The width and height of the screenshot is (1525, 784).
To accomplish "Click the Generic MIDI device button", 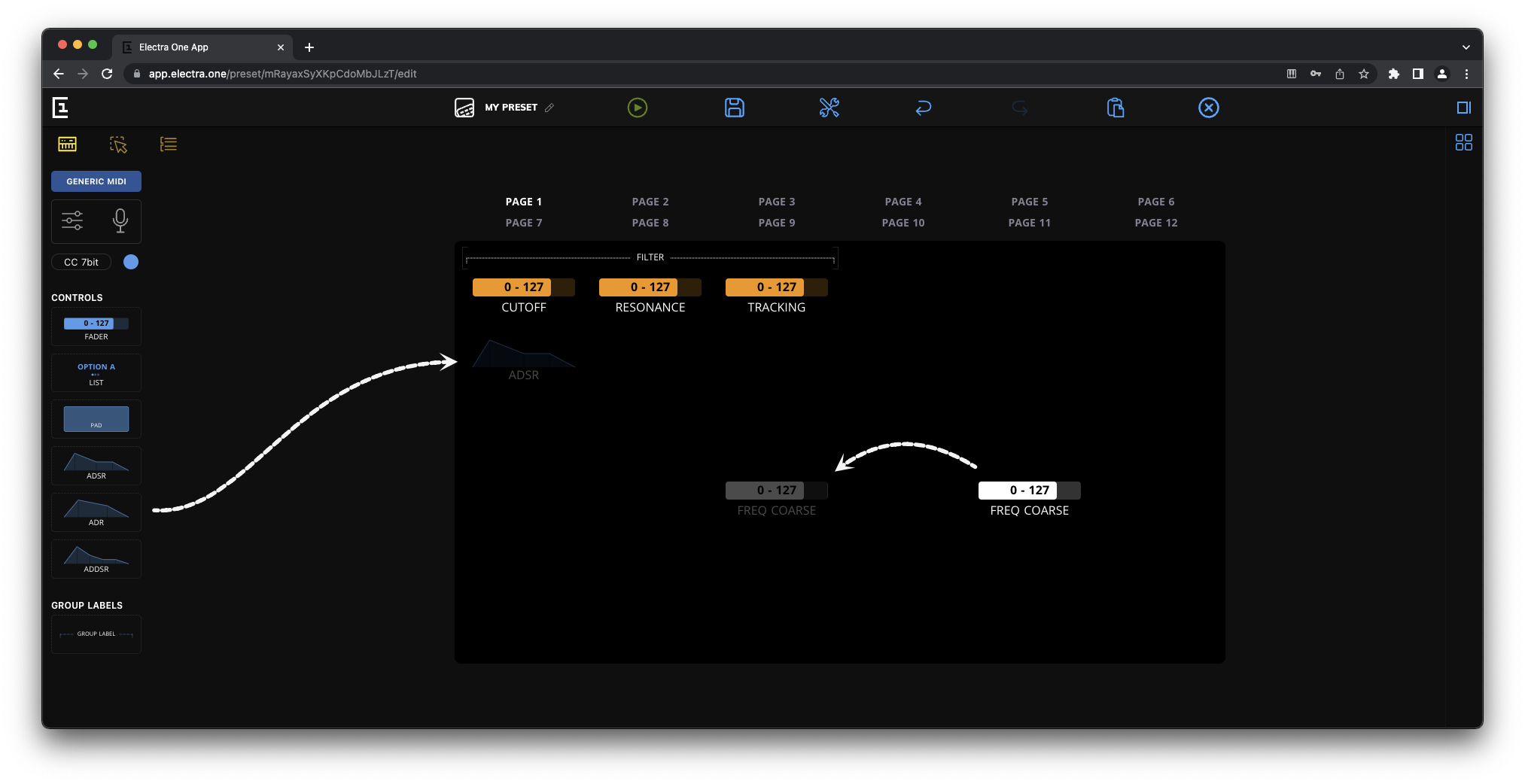I will [96, 181].
